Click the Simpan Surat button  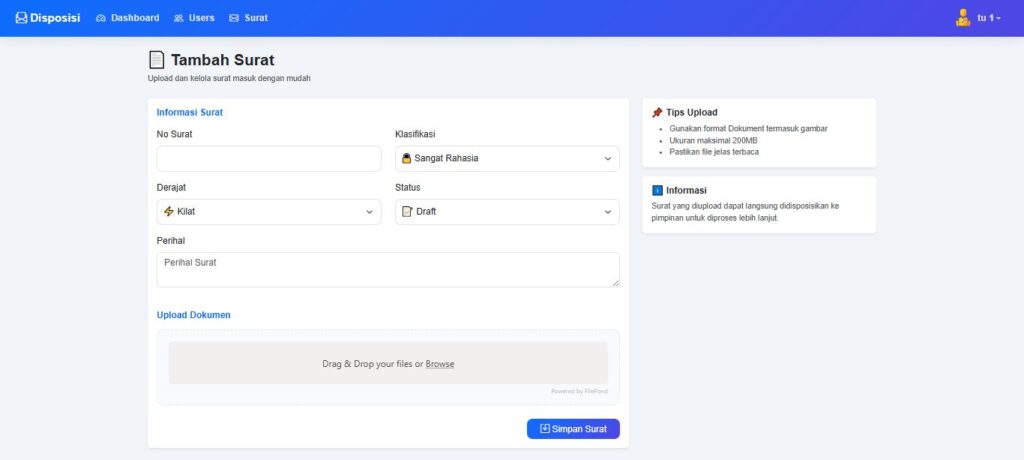click(x=573, y=429)
